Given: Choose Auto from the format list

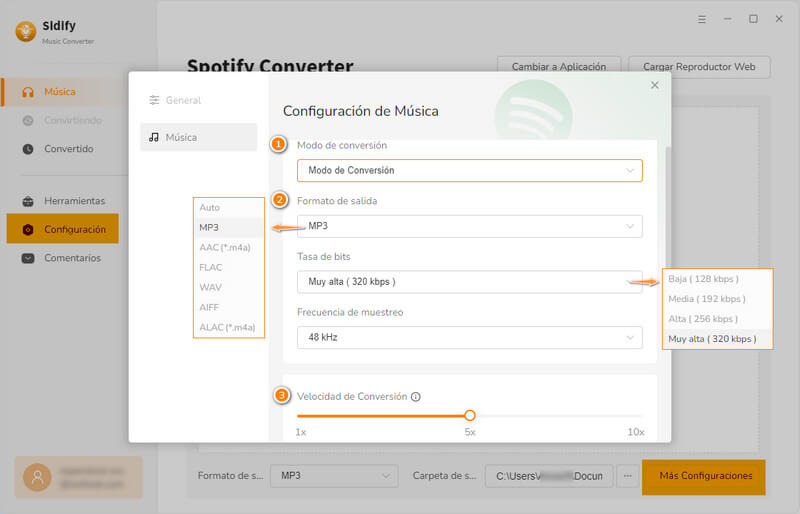Looking at the screenshot, I should (x=229, y=208).
